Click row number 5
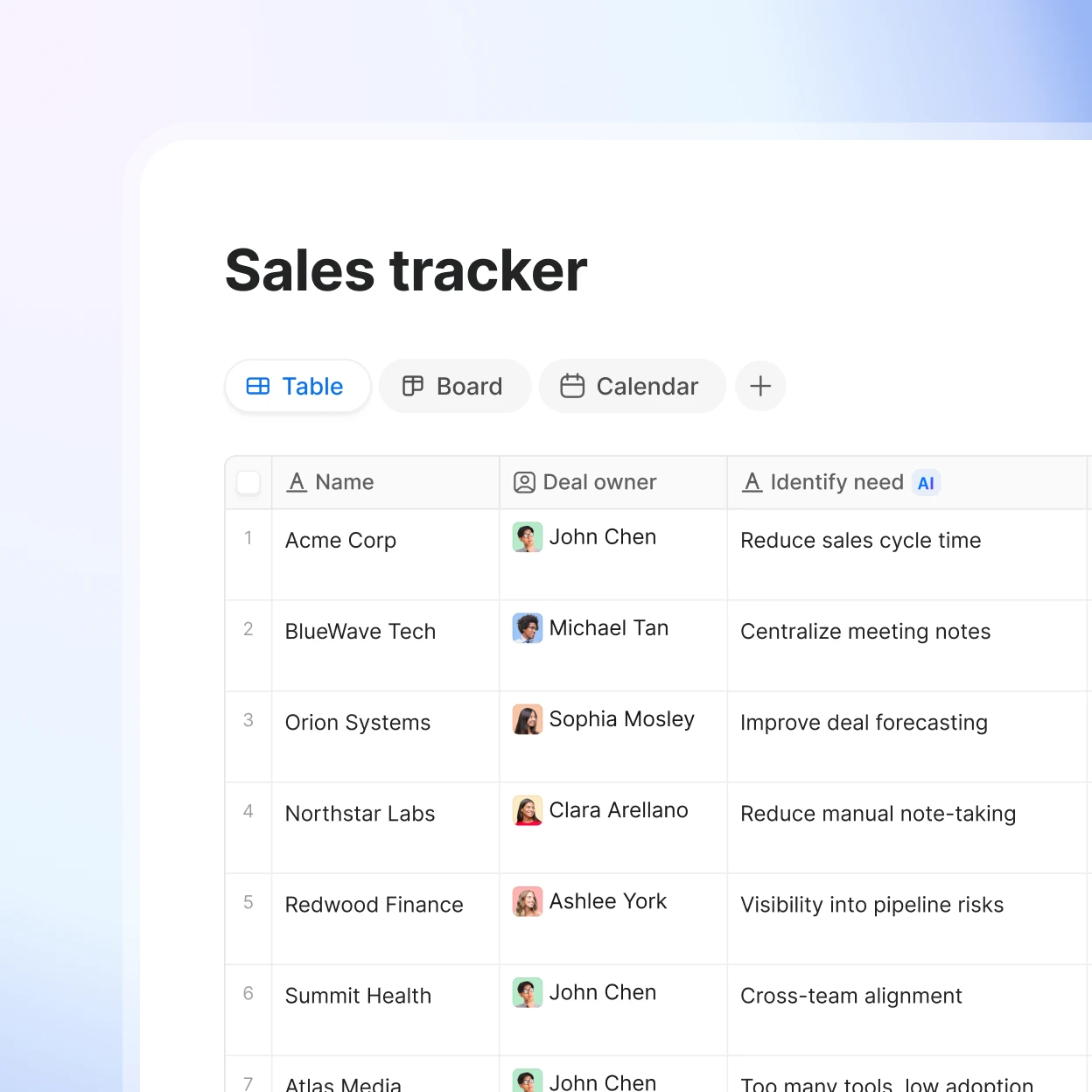1092x1092 pixels. click(248, 902)
